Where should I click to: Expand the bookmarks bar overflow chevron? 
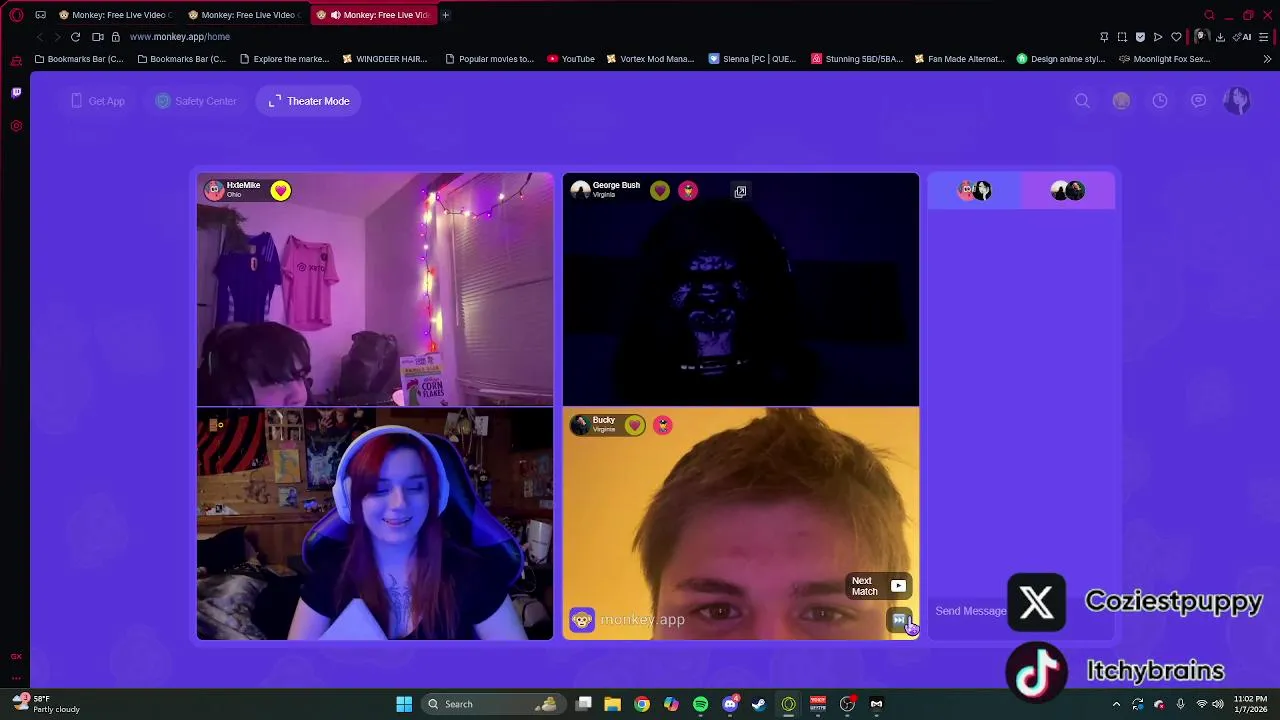click(x=1267, y=59)
